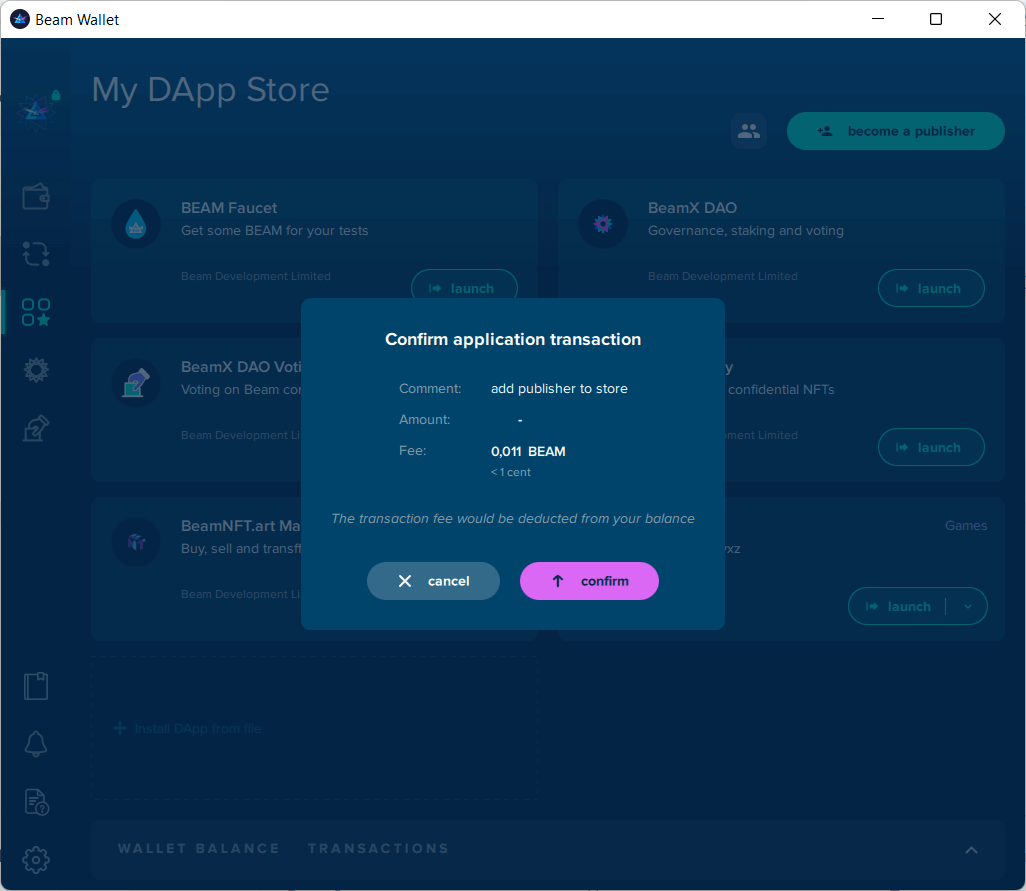Open the Atomic Swap sidebar icon
Image resolution: width=1026 pixels, height=891 pixels.
pyautogui.click(x=36, y=254)
